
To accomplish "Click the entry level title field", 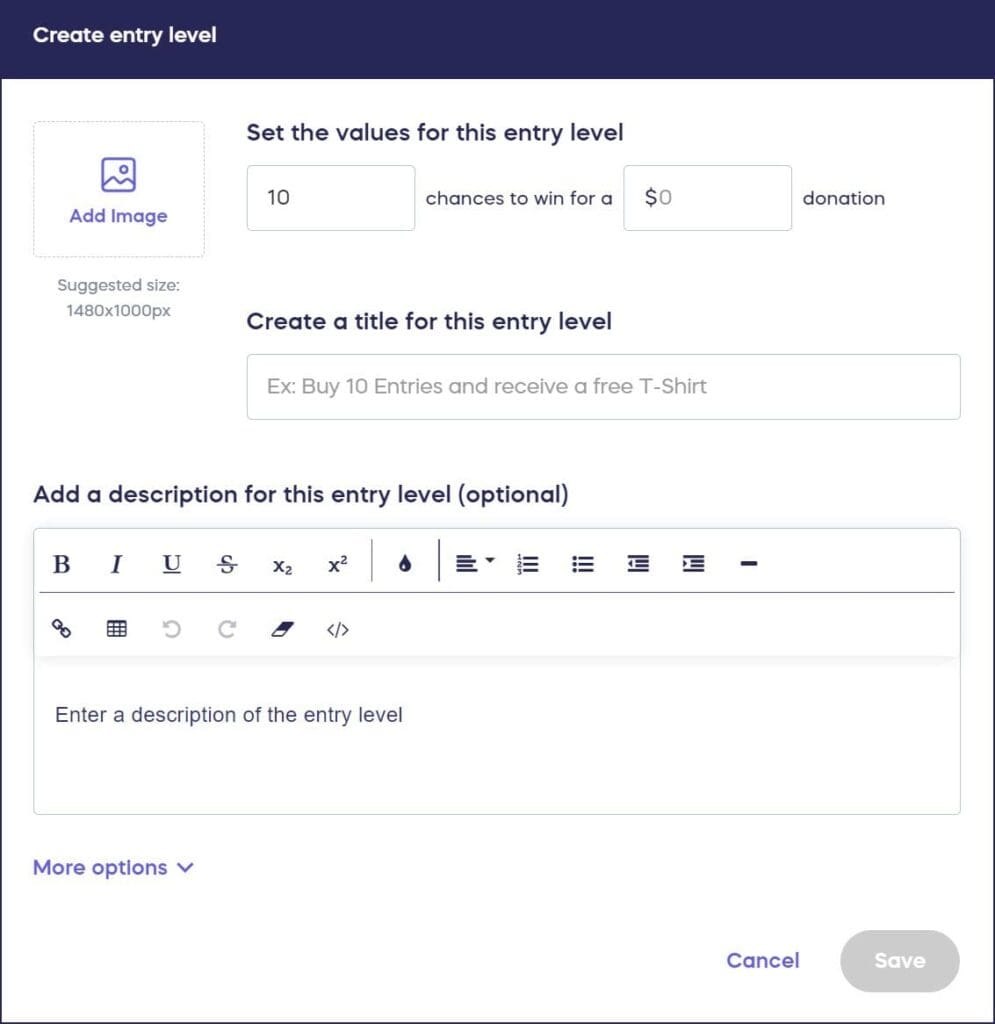I will tap(603, 386).
